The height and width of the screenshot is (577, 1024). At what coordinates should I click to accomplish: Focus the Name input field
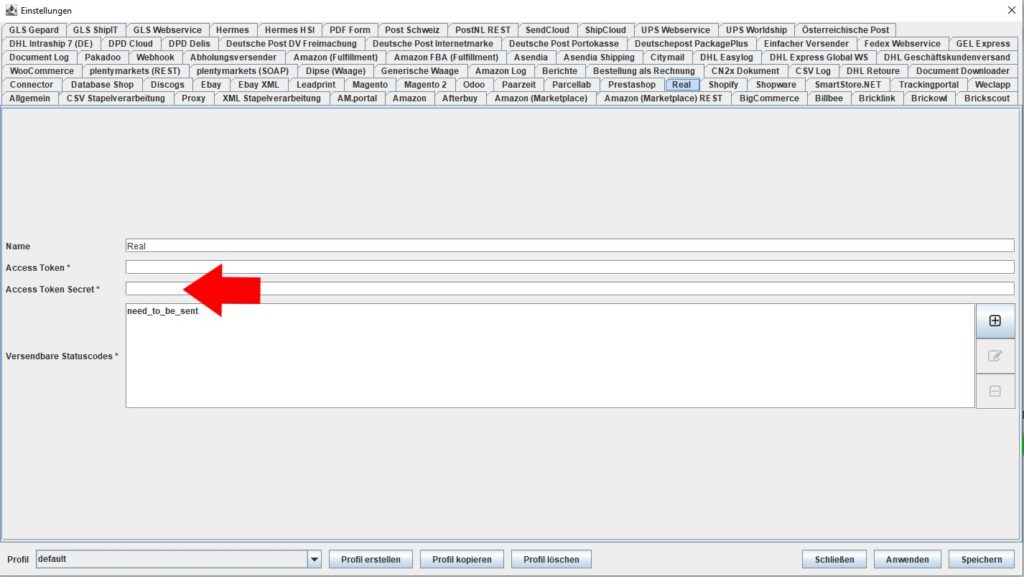pyautogui.click(x=569, y=246)
